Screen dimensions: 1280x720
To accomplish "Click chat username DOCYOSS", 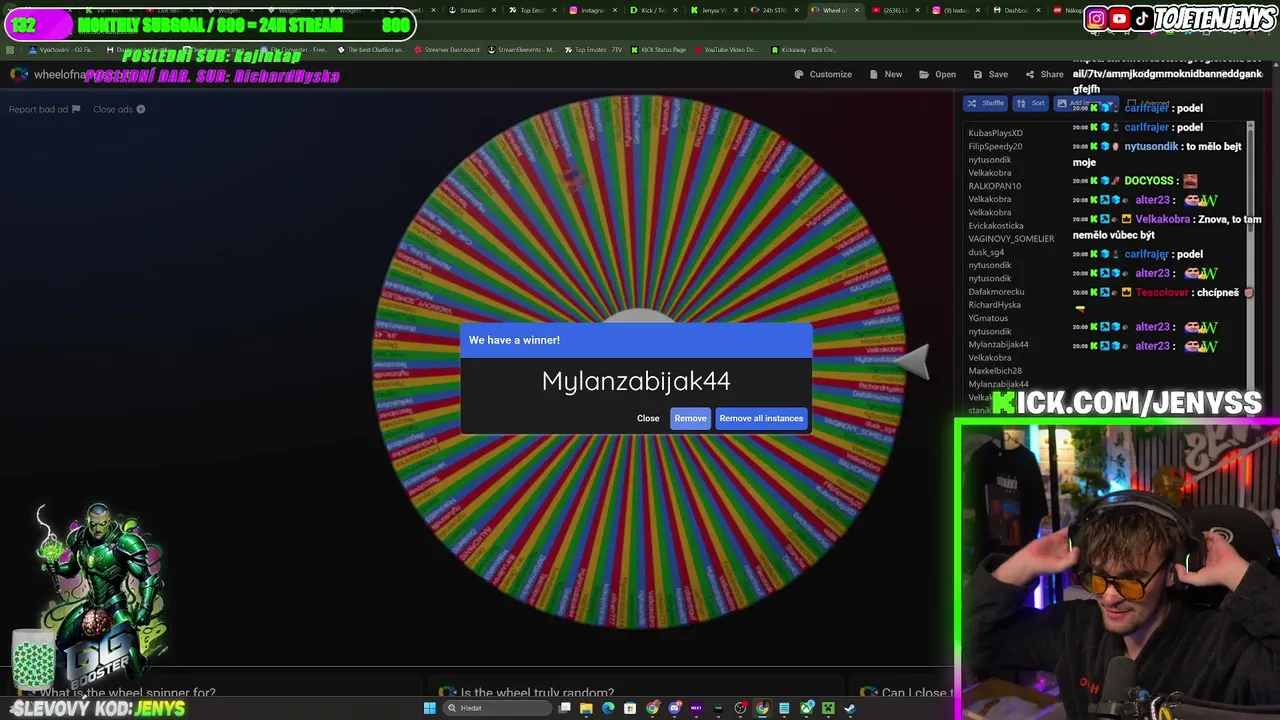I will pyautogui.click(x=1148, y=181).
